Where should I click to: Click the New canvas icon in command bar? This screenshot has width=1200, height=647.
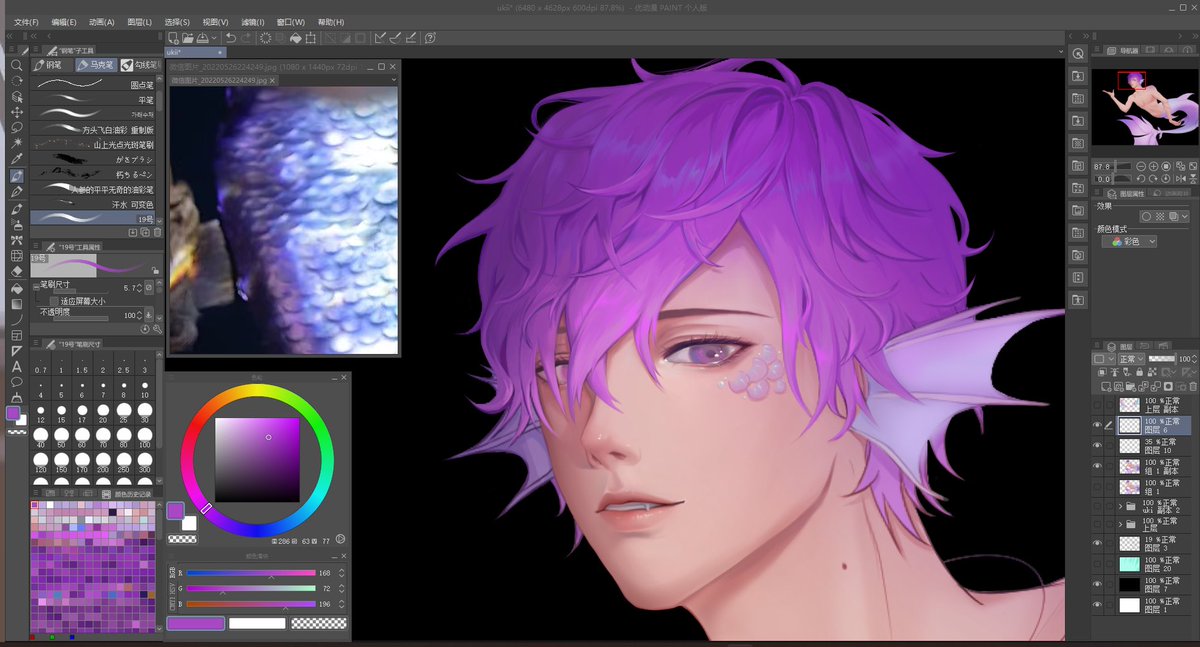(172, 38)
